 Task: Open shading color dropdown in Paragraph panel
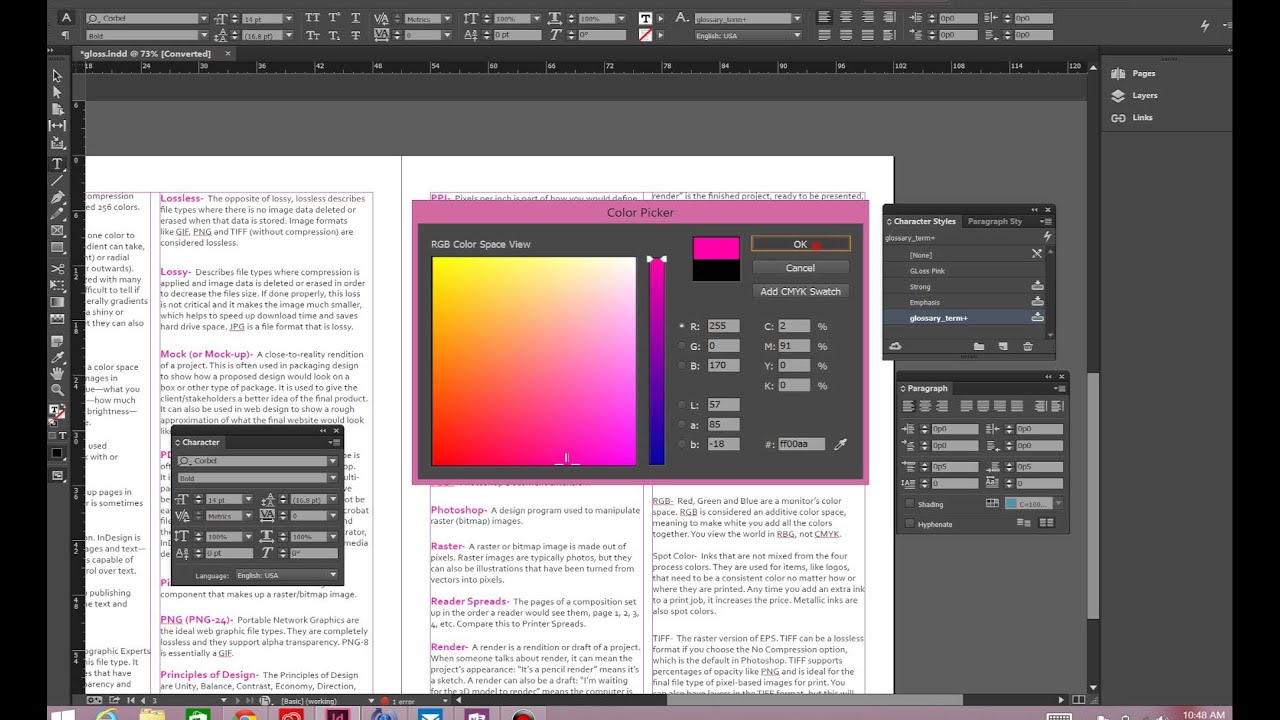[1059, 504]
